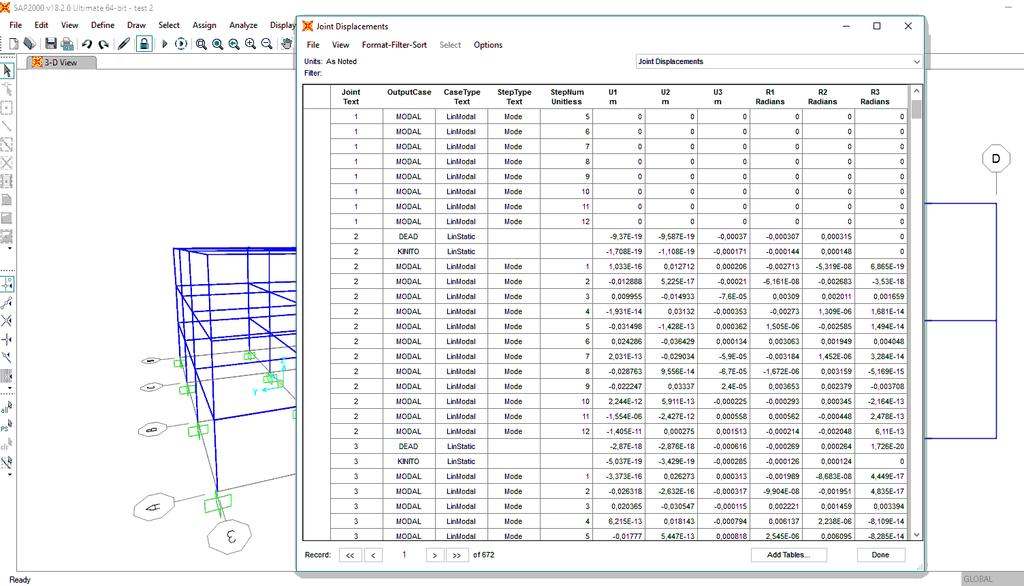Click the New Model icon in main toolbar
1024x586 pixels.
[x=13, y=44]
